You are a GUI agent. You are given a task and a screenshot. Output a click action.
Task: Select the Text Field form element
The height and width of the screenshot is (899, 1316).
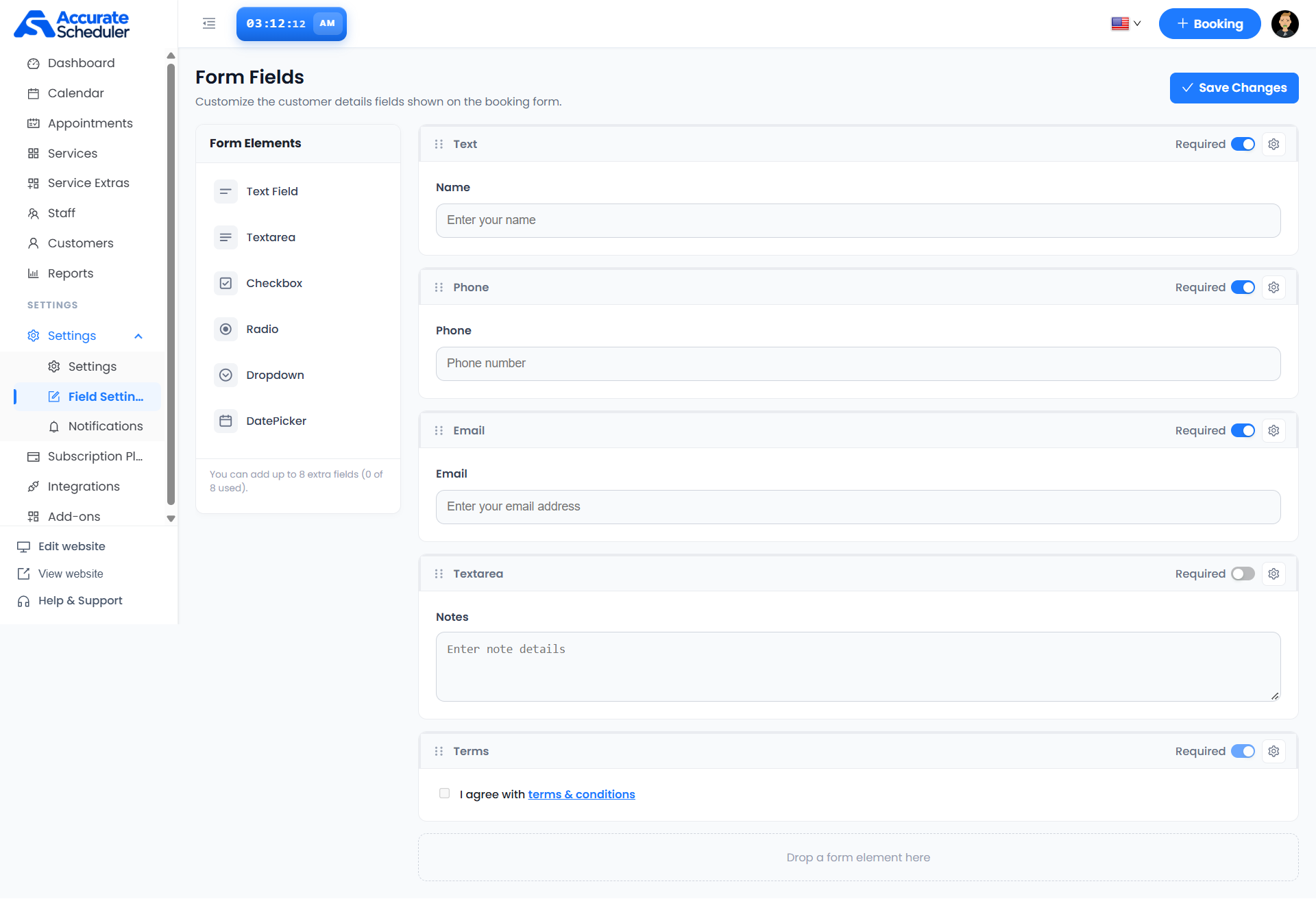(x=298, y=191)
